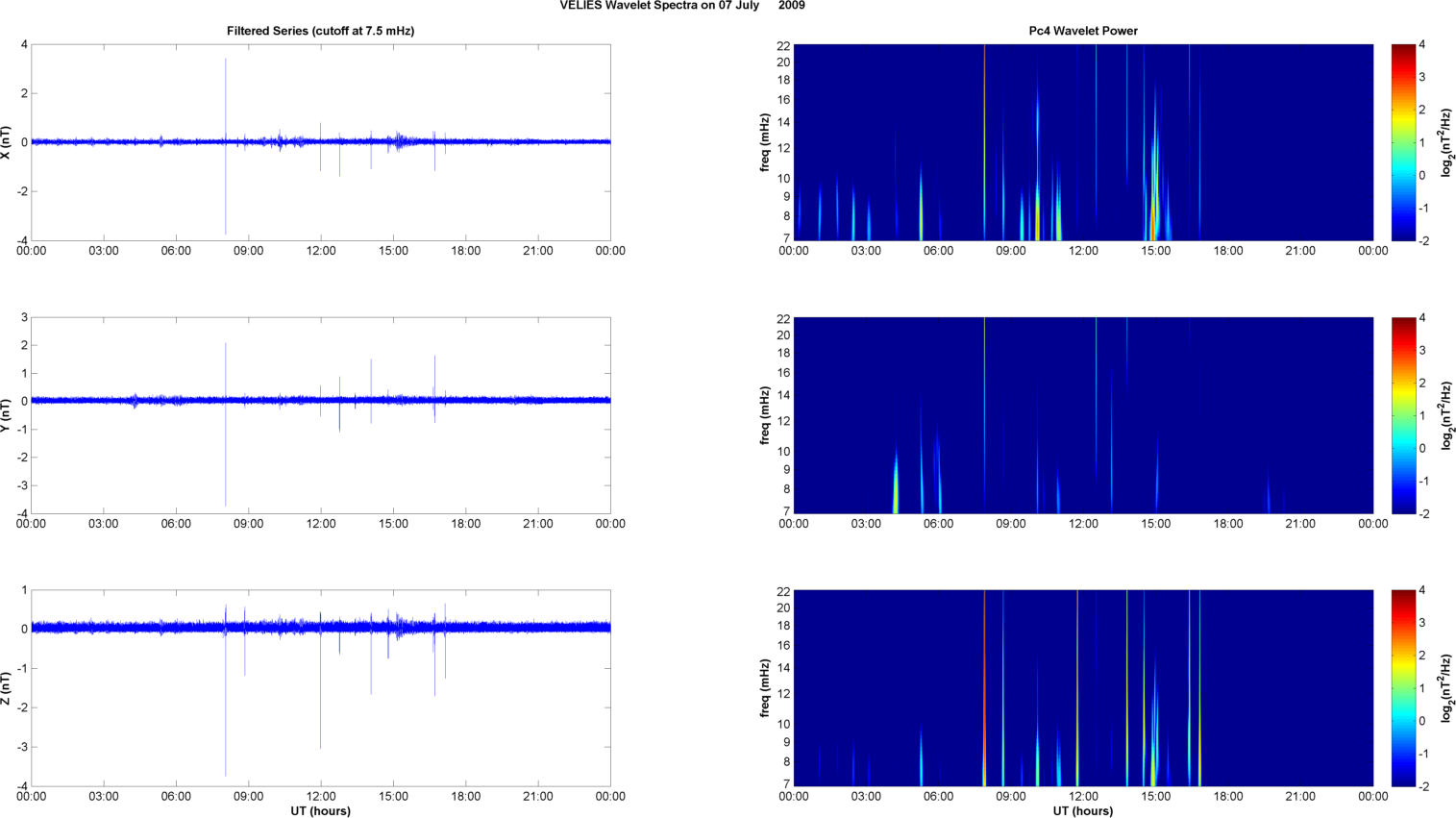The width and height of the screenshot is (1456, 818).
Task: Click the bottom Z-component wavelet colorbar
Action: (1403, 688)
